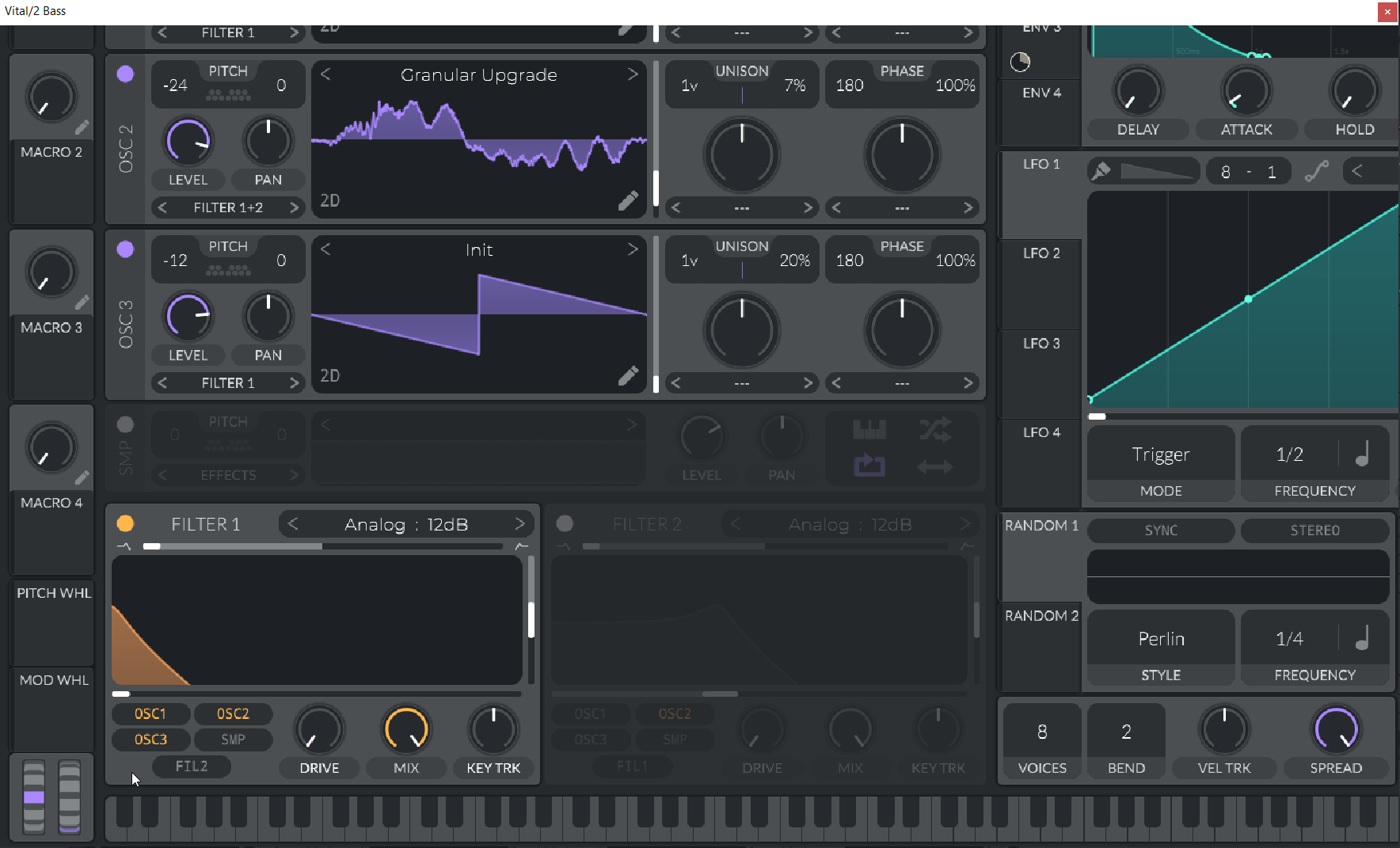Click the pencil edit icon on OSC 3 wavetable

(628, 376)
